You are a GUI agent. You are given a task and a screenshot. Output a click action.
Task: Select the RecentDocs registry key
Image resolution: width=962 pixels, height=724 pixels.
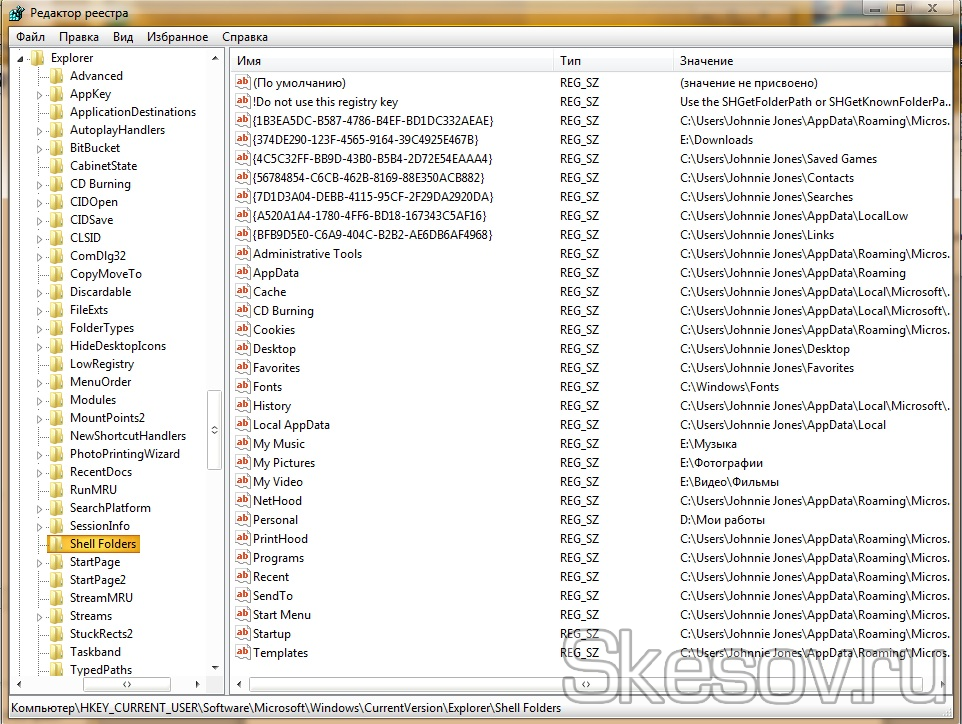pos(100,472)
